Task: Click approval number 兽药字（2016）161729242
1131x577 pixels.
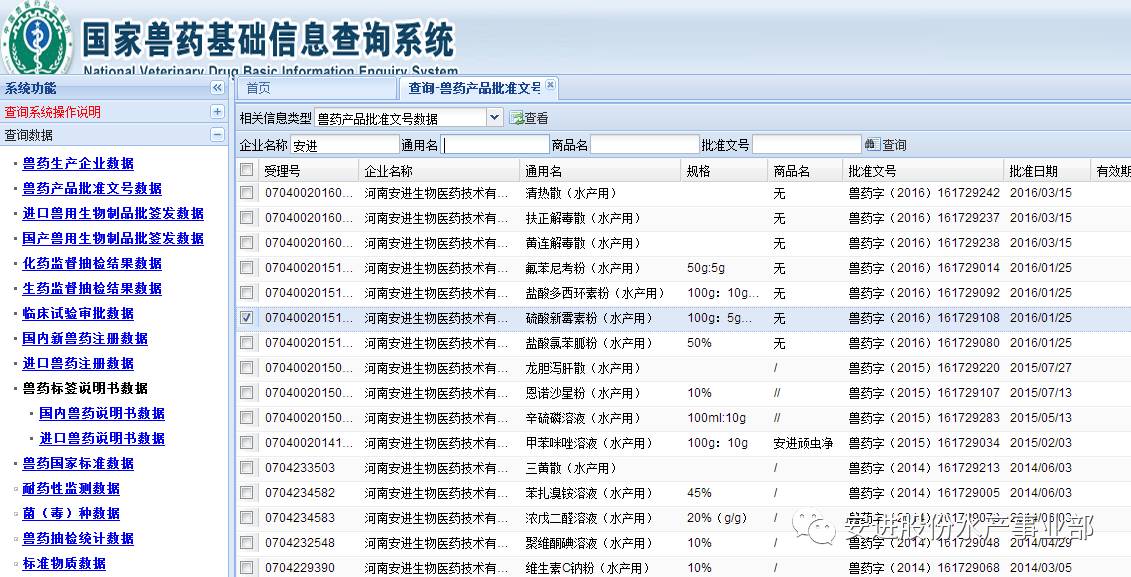Action: [x=924, y=193]
